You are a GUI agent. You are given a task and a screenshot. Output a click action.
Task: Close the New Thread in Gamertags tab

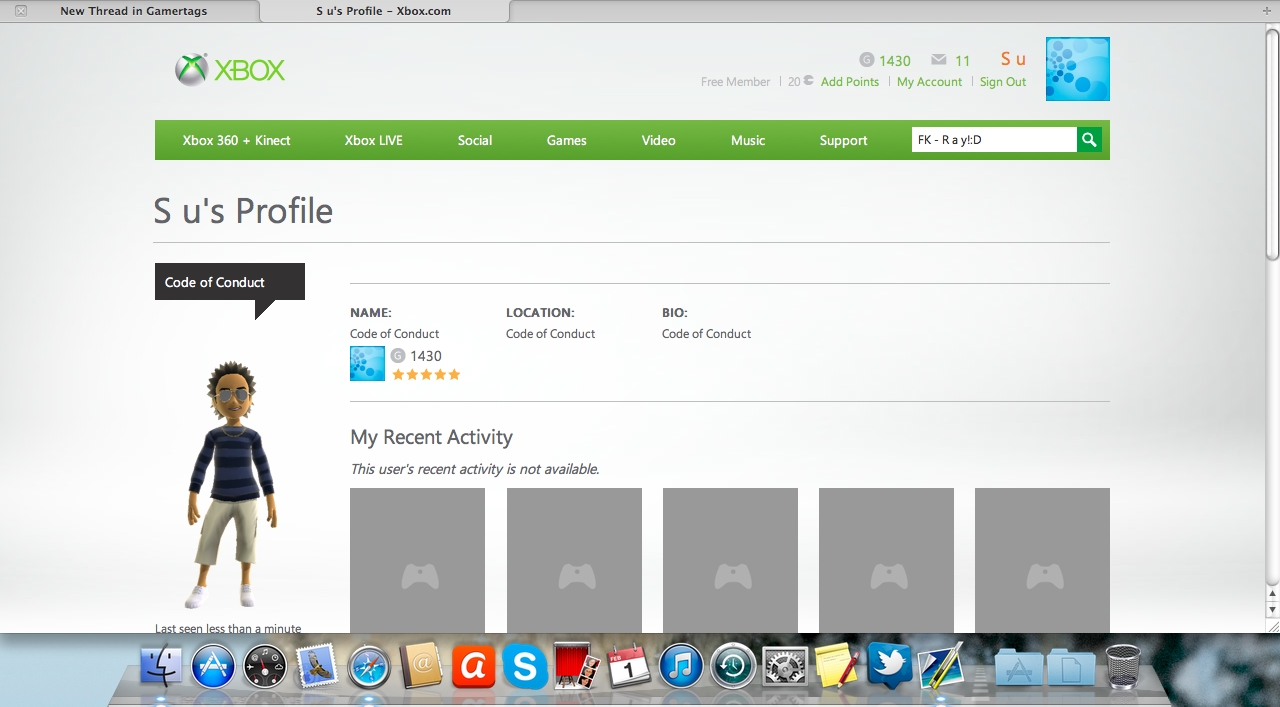coord(20,11)
